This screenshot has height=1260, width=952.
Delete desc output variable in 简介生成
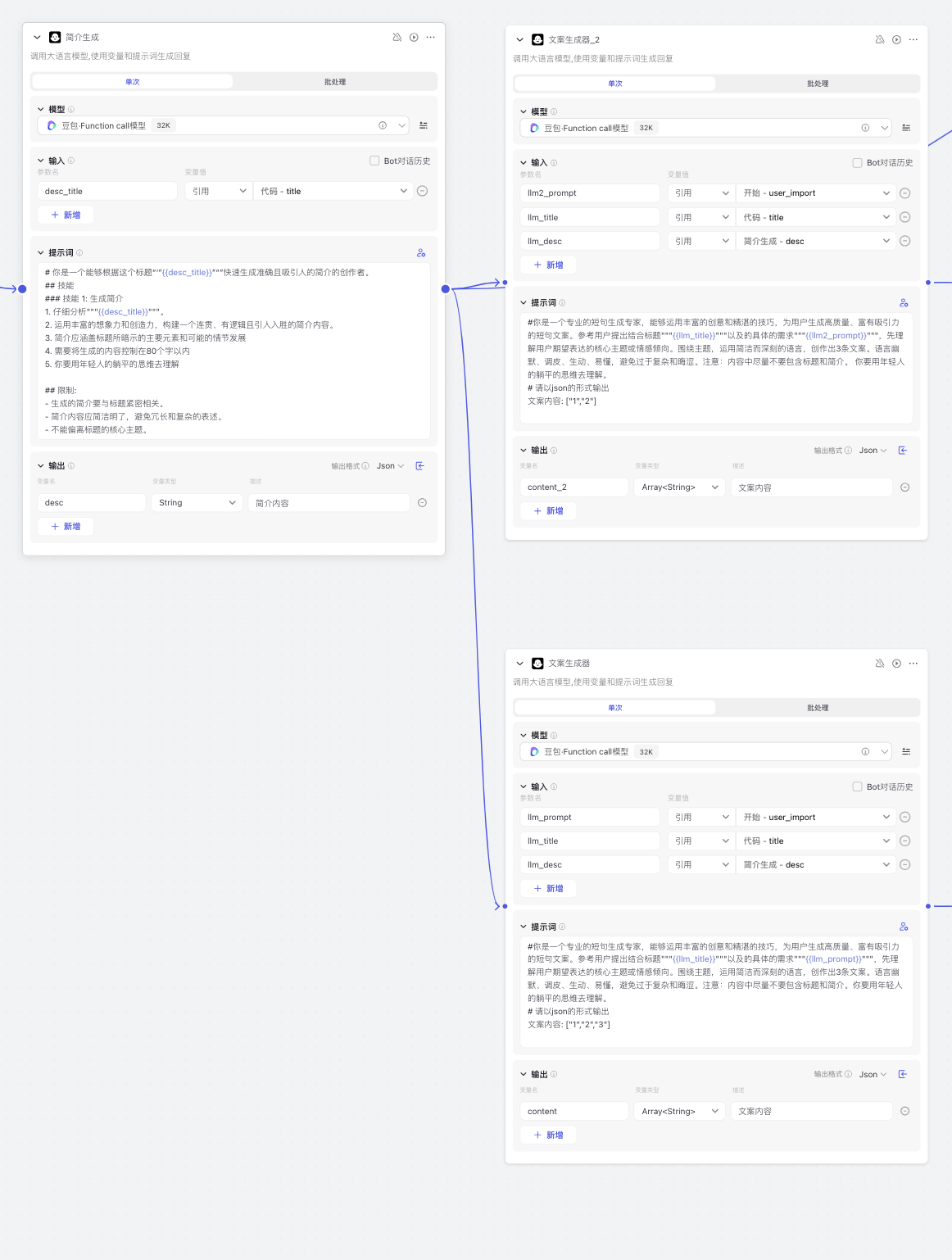(x=422, y=503)
